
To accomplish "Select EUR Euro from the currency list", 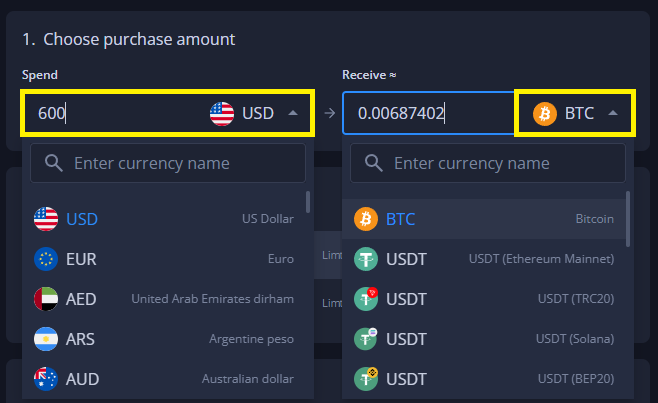I will click(165, 259).
